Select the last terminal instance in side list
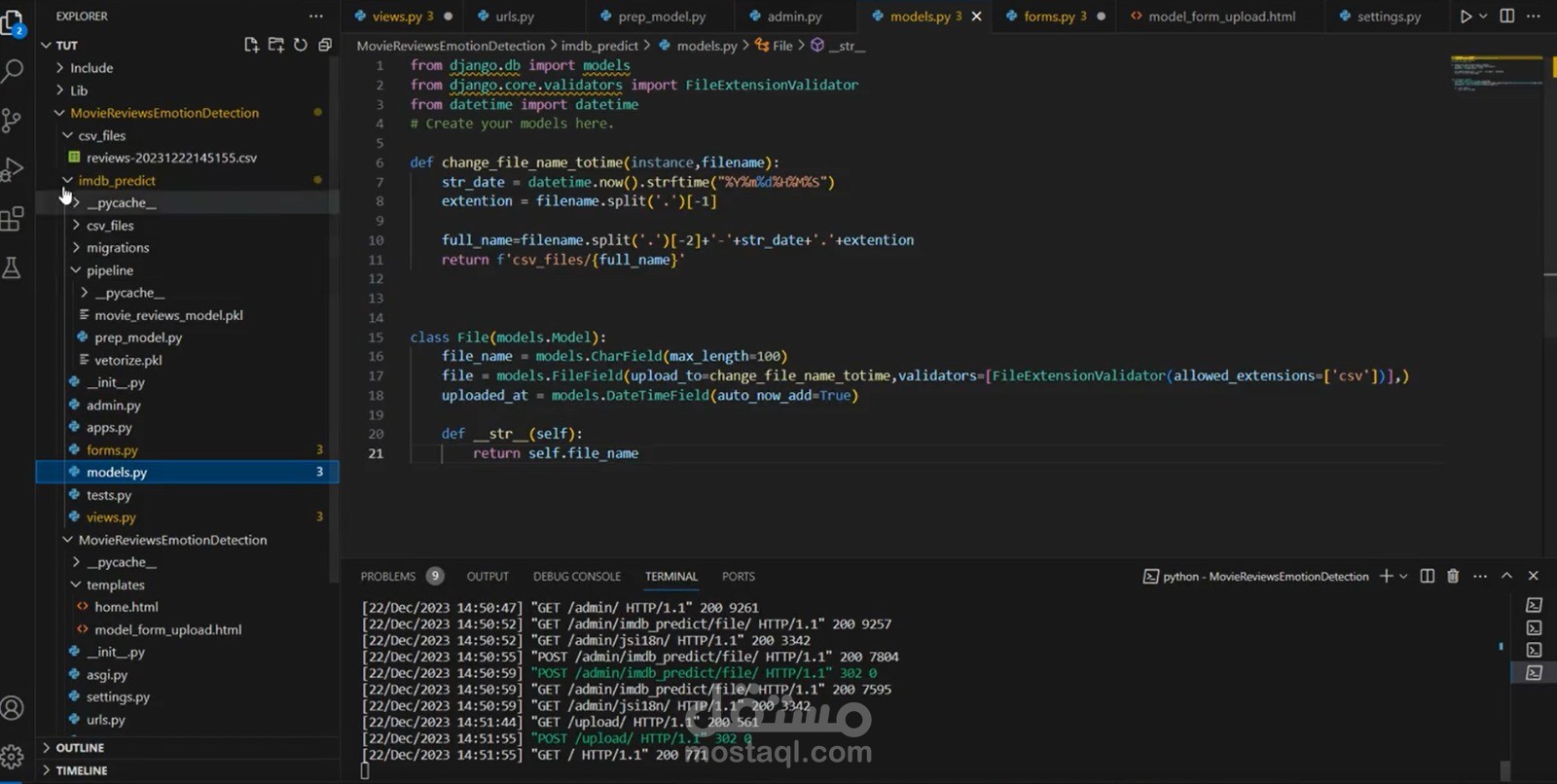This screenshot has width=1557, height=784. (x=1534, y=672)
